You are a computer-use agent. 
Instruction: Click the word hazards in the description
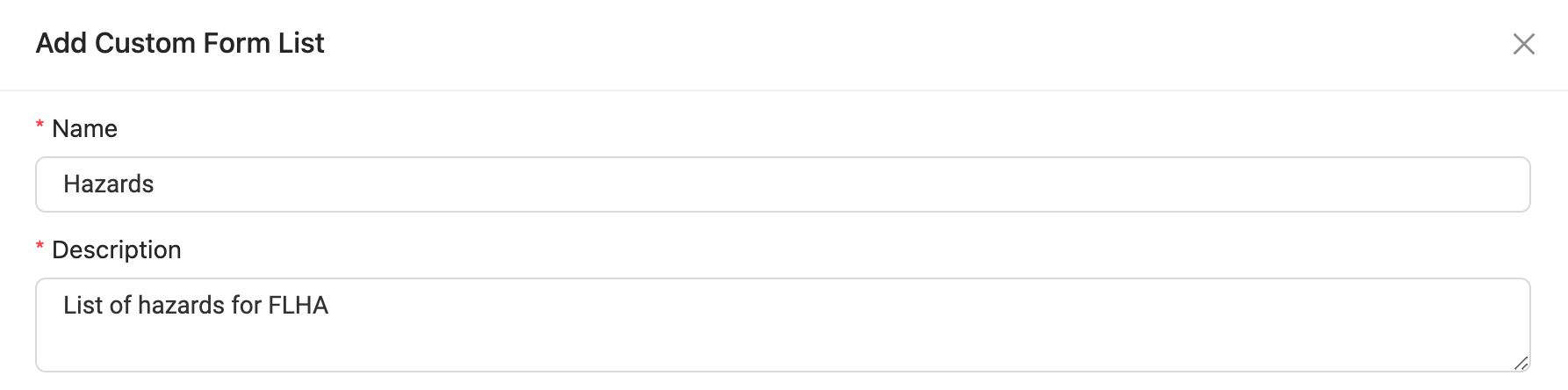point(181,305)
